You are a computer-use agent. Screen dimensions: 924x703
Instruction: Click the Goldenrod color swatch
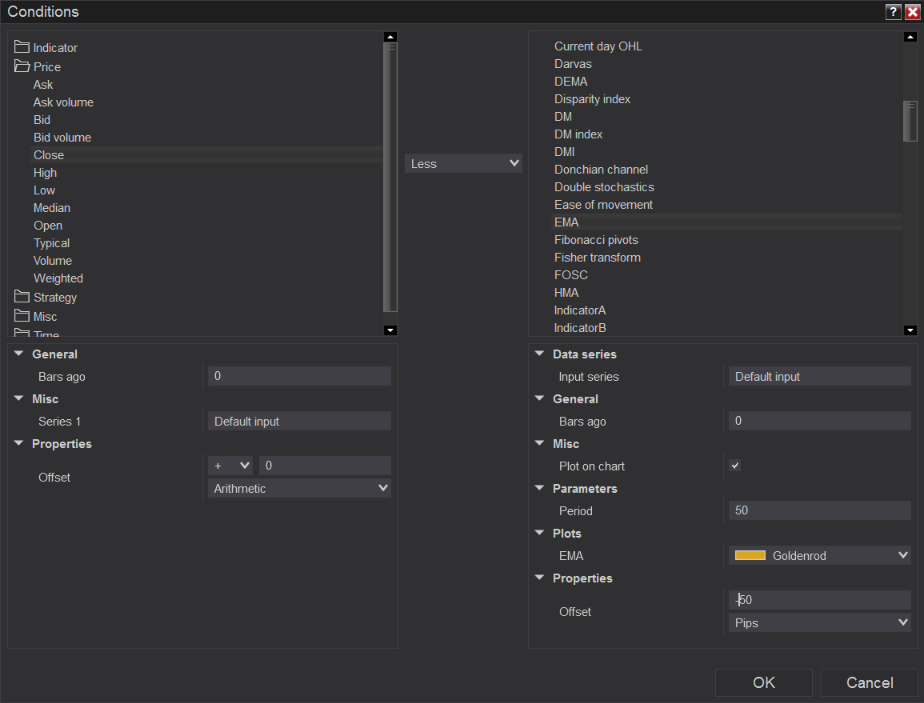(x=750, y=555)
